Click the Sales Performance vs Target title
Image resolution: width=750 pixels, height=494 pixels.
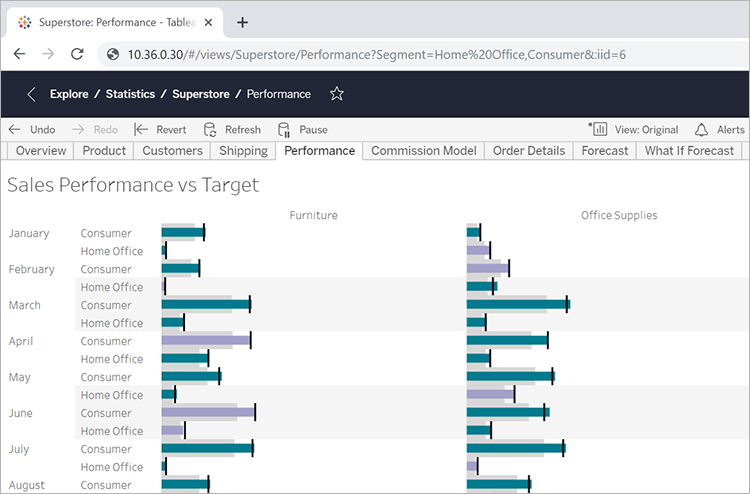click(133, 185)
